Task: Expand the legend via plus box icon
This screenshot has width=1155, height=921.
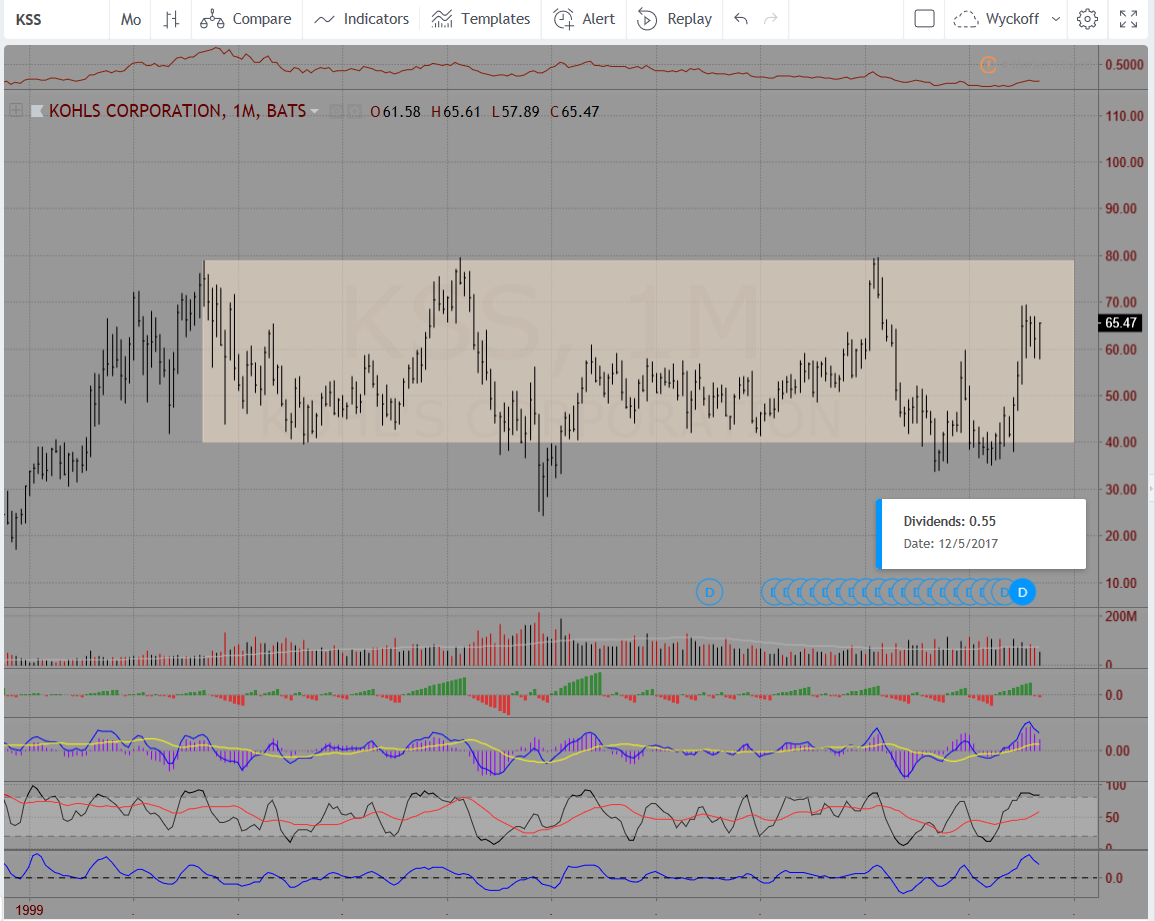Action: [x=16, y=111]
